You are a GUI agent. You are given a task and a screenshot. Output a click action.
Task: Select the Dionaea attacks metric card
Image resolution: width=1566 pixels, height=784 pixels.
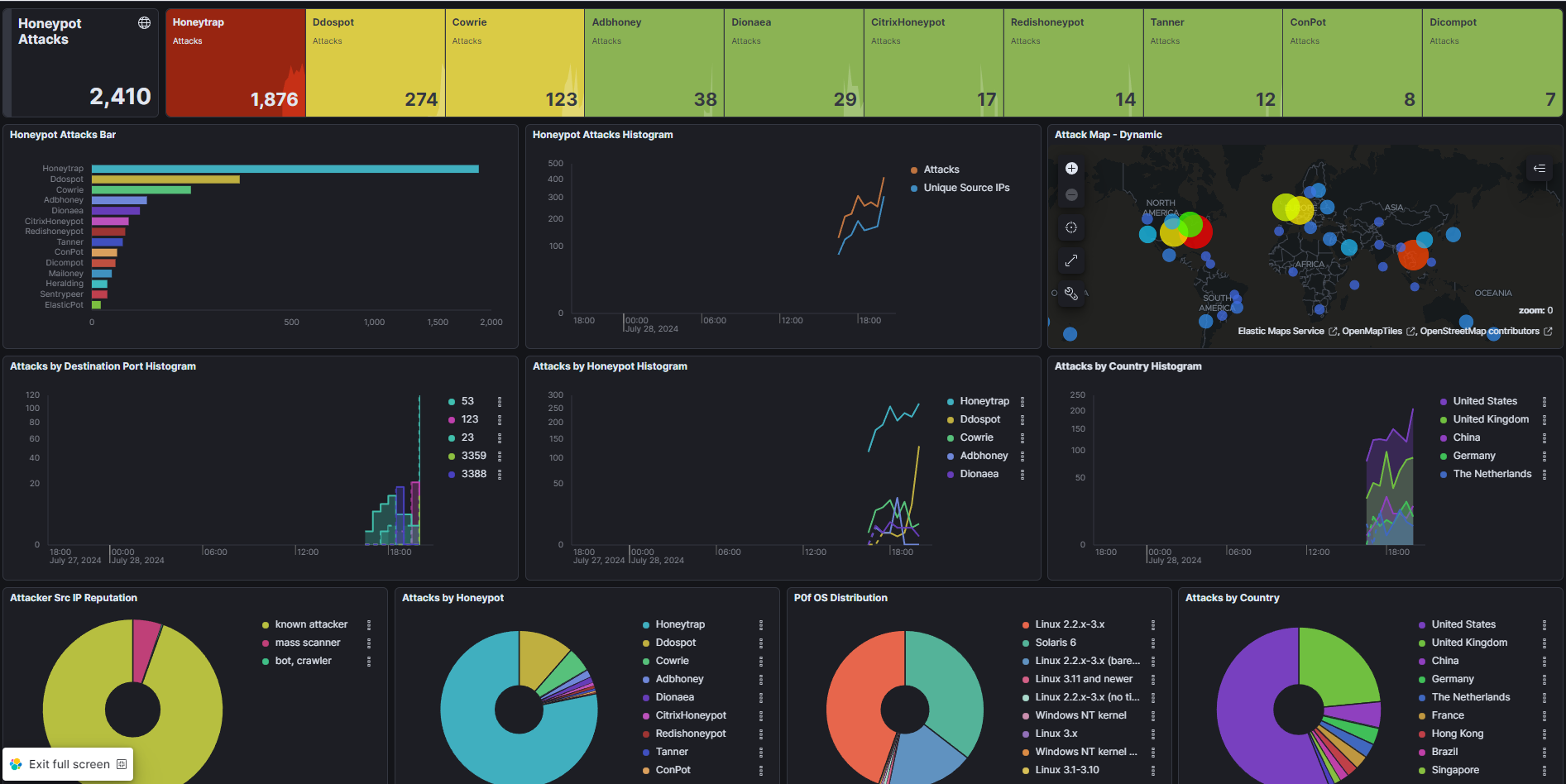pos(794,63)
